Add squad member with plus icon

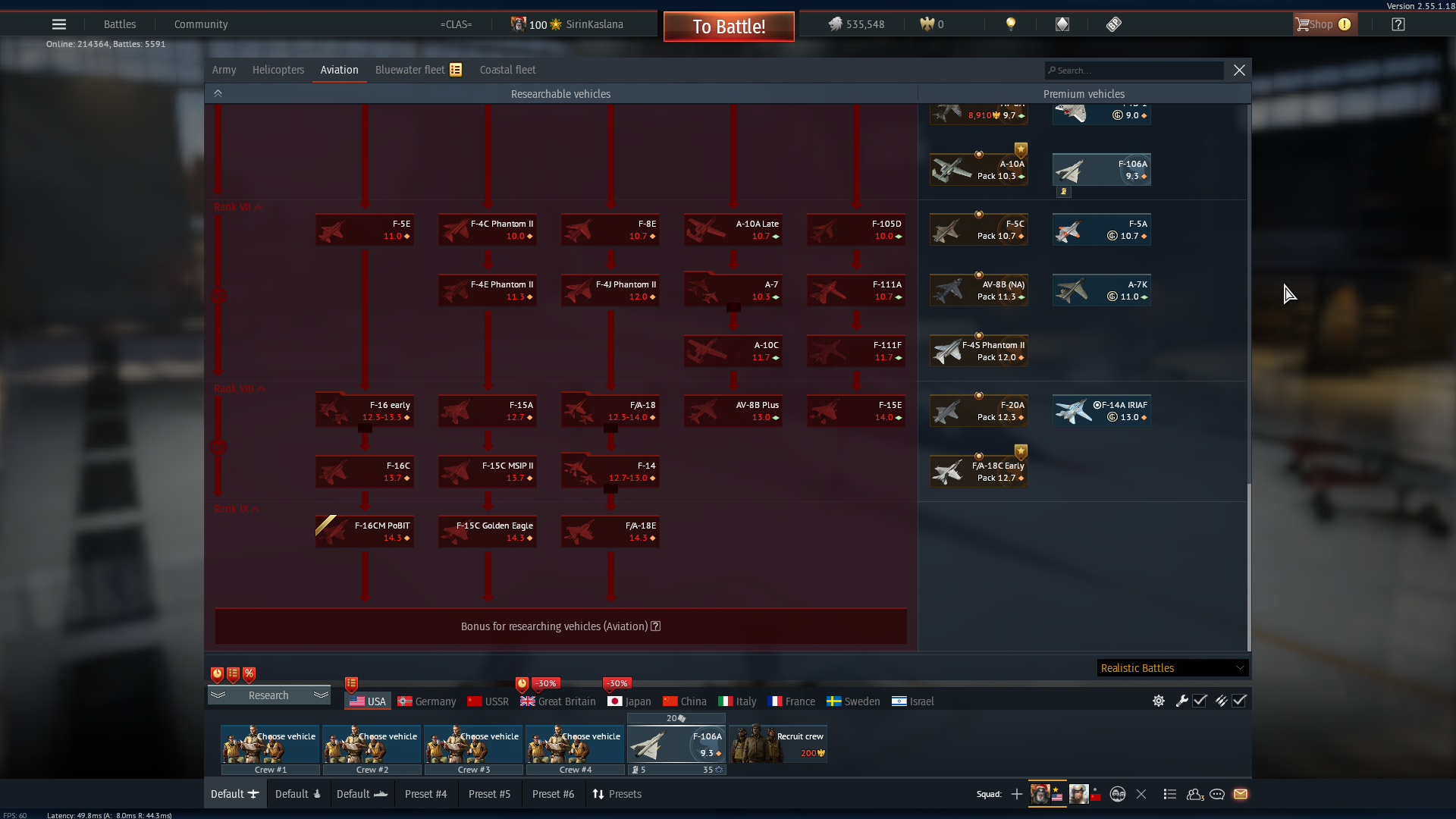[x=1017, y=794]
